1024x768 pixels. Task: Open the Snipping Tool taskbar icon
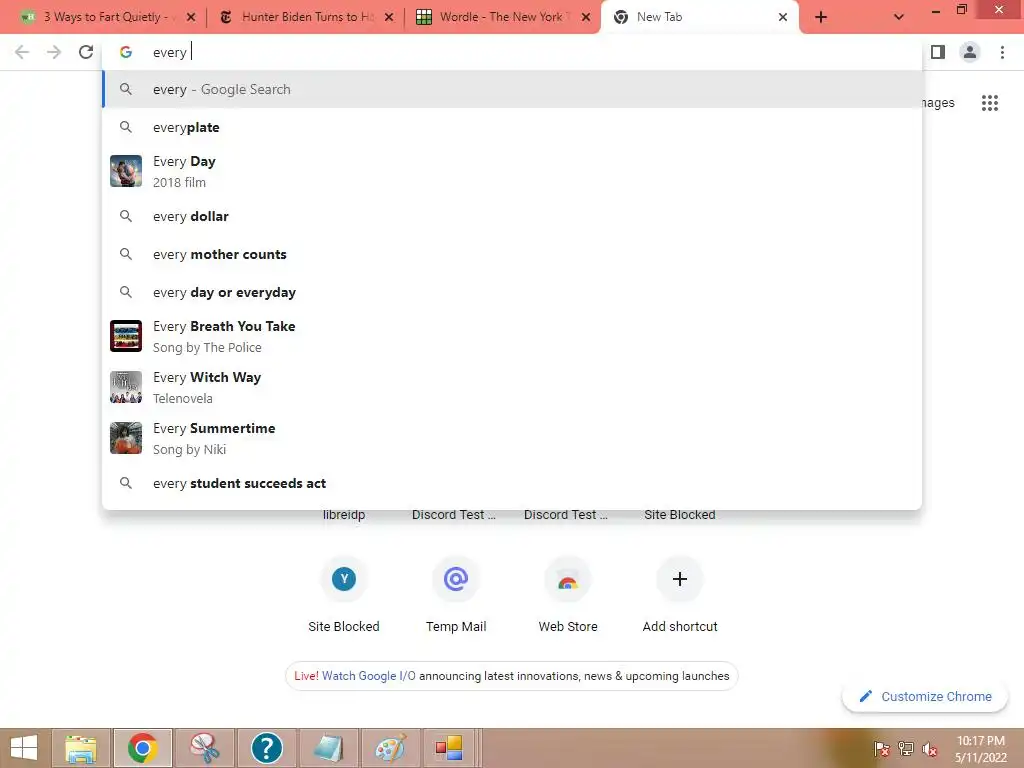tap(205, 748)
